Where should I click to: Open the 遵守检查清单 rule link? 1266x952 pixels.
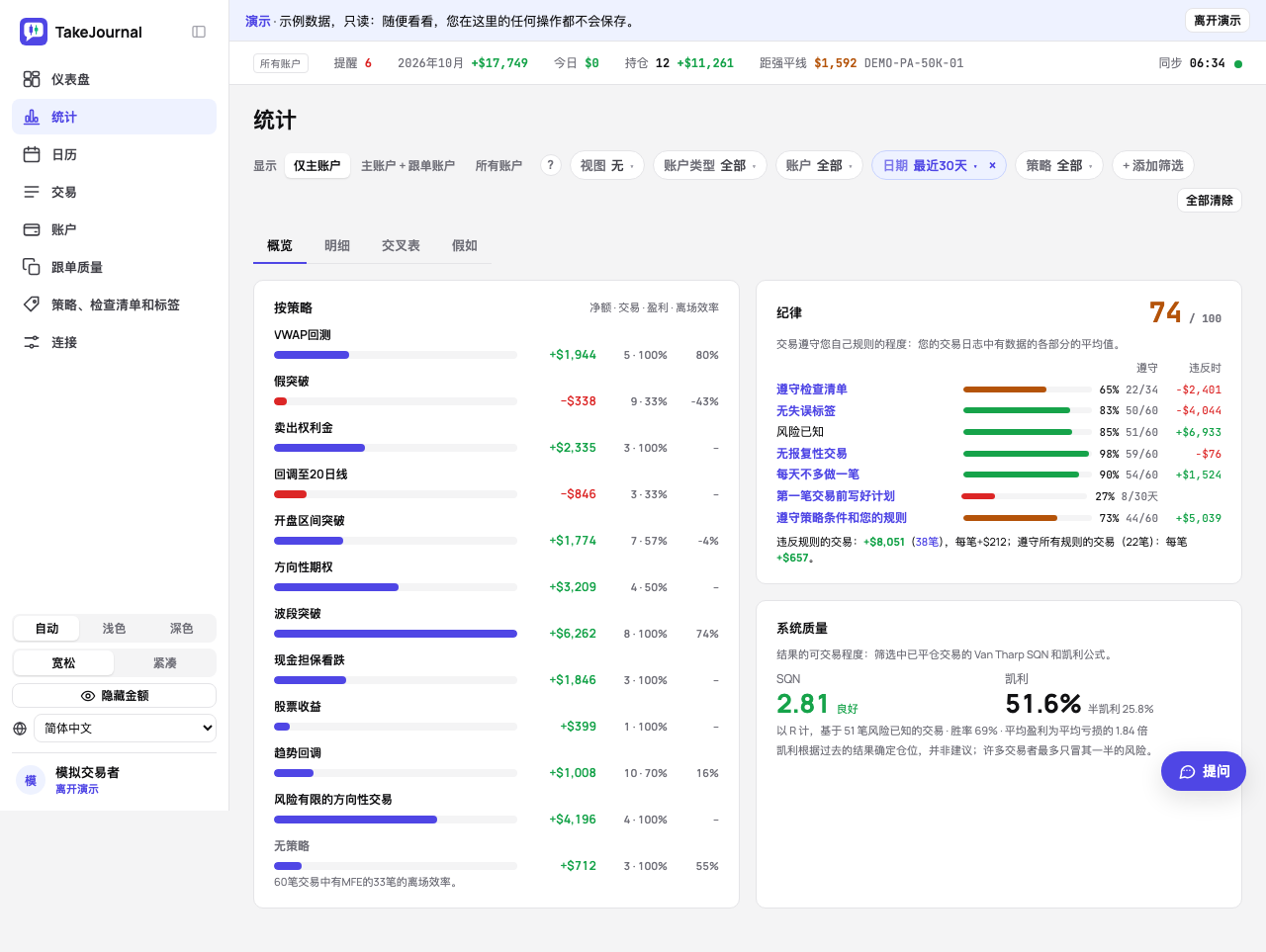click(812, 389)
